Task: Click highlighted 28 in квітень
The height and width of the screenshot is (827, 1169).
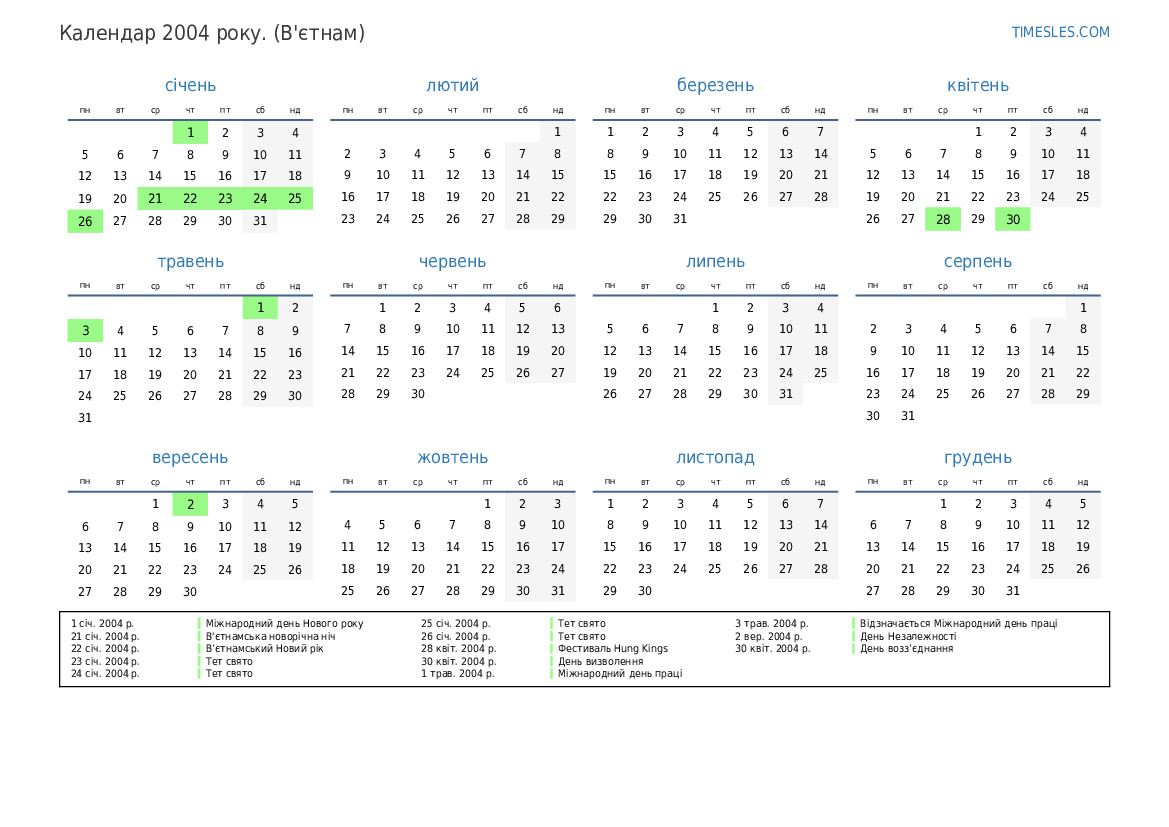Action: tap(943, 219)
